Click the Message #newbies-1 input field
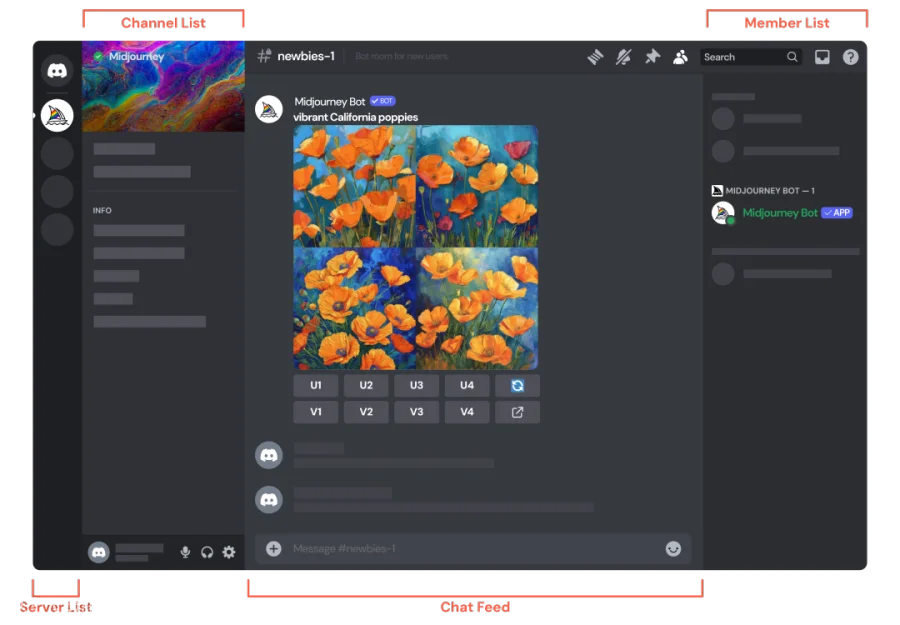Viewport: 900px width, 625px height. click(473, 549)
